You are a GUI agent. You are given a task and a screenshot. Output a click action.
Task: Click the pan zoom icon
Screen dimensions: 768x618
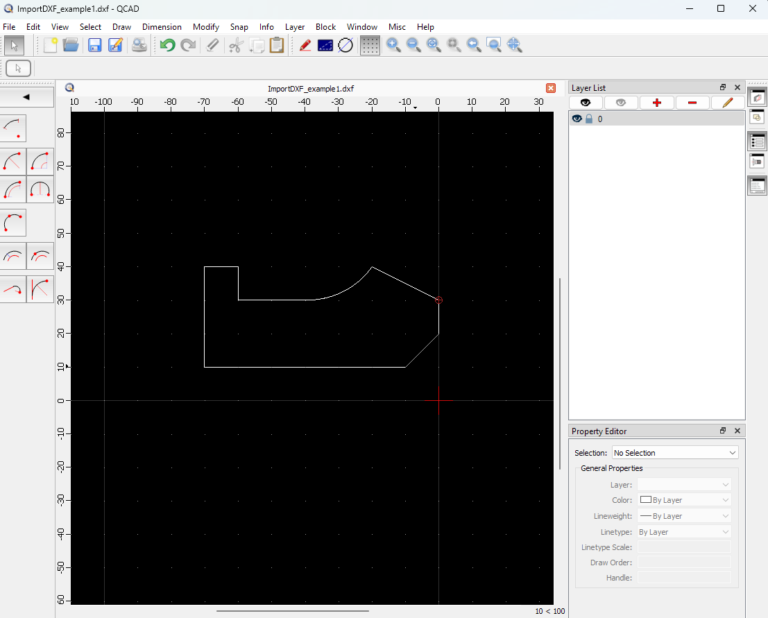pyautogui.click(x=514, y=45)
